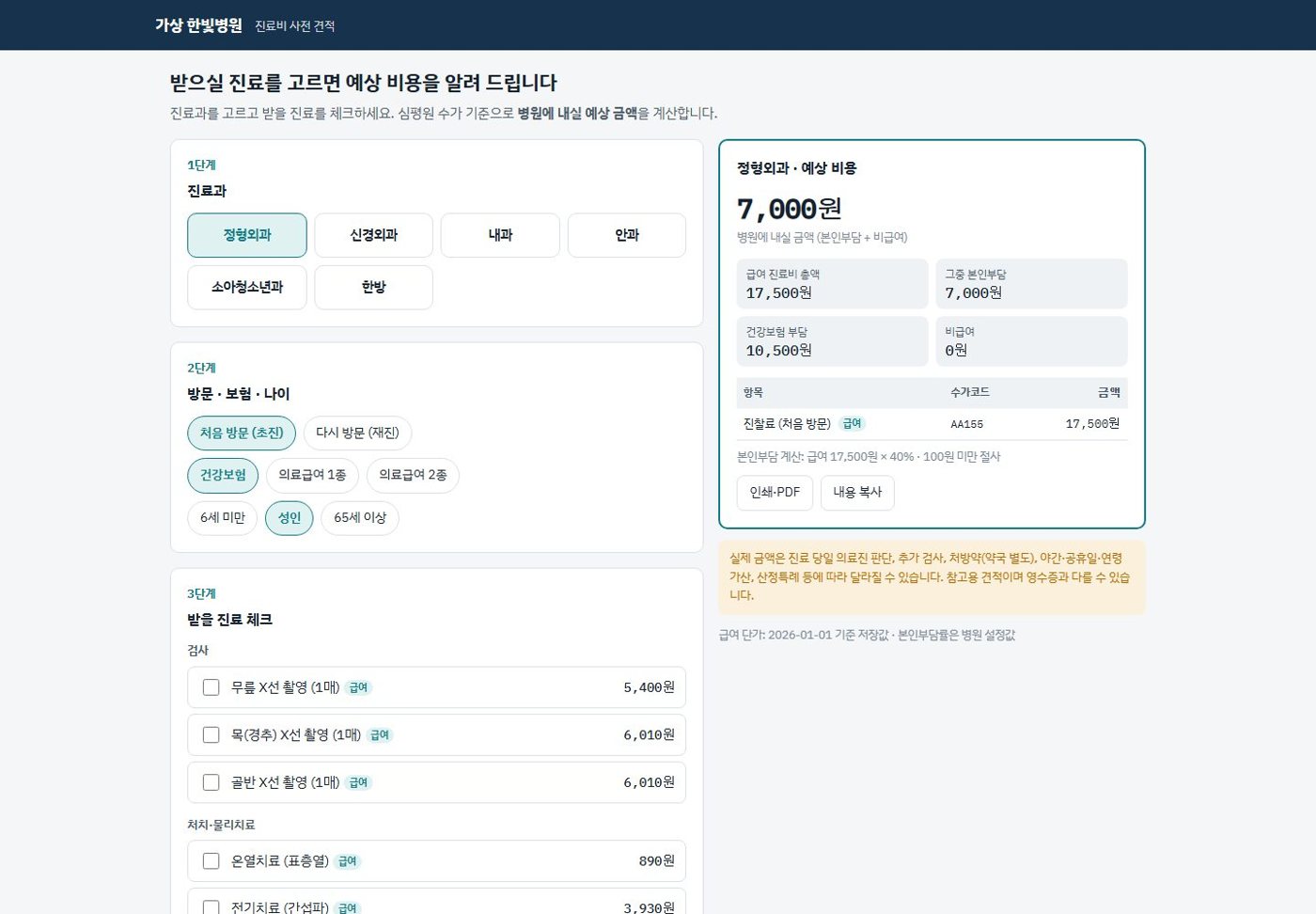Click the 내용 복사 button

[x=857, y=493]
